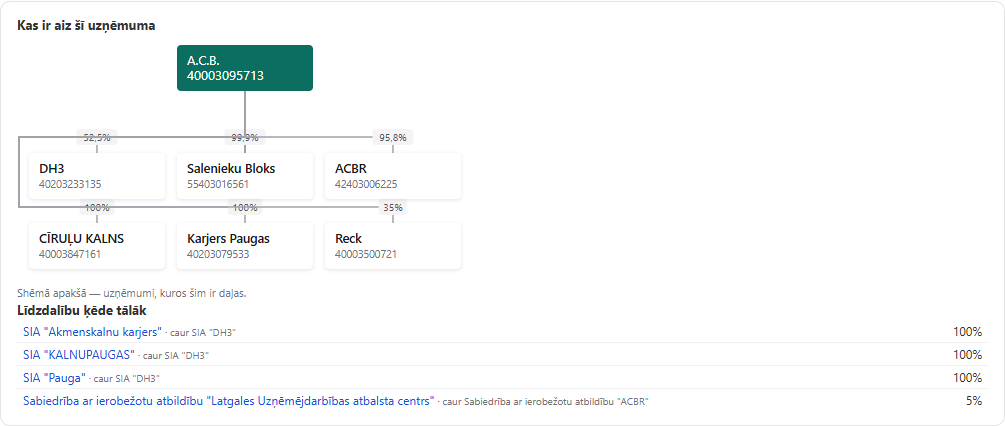Click the 95,8% label above ACBR
This screenshot has height=426, width=1005.
pos(393,137)
